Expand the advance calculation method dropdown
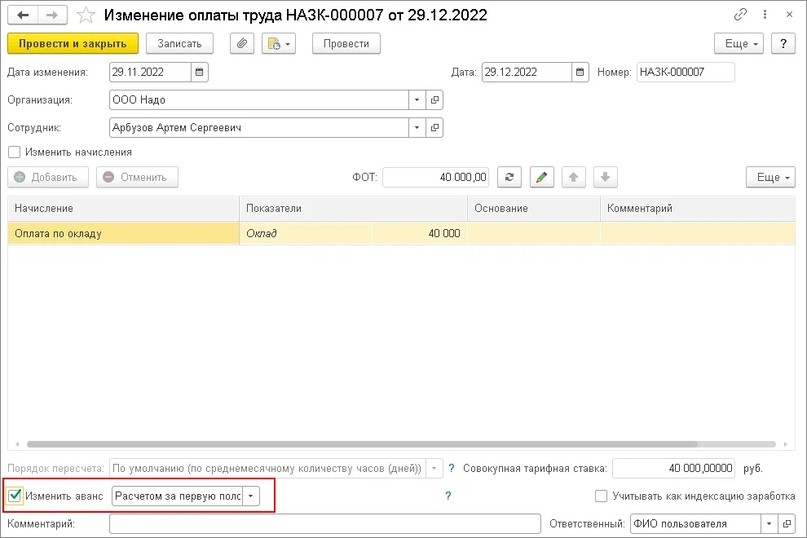The height and width of the screenshot is (538, 807). [x=251, y=496]
